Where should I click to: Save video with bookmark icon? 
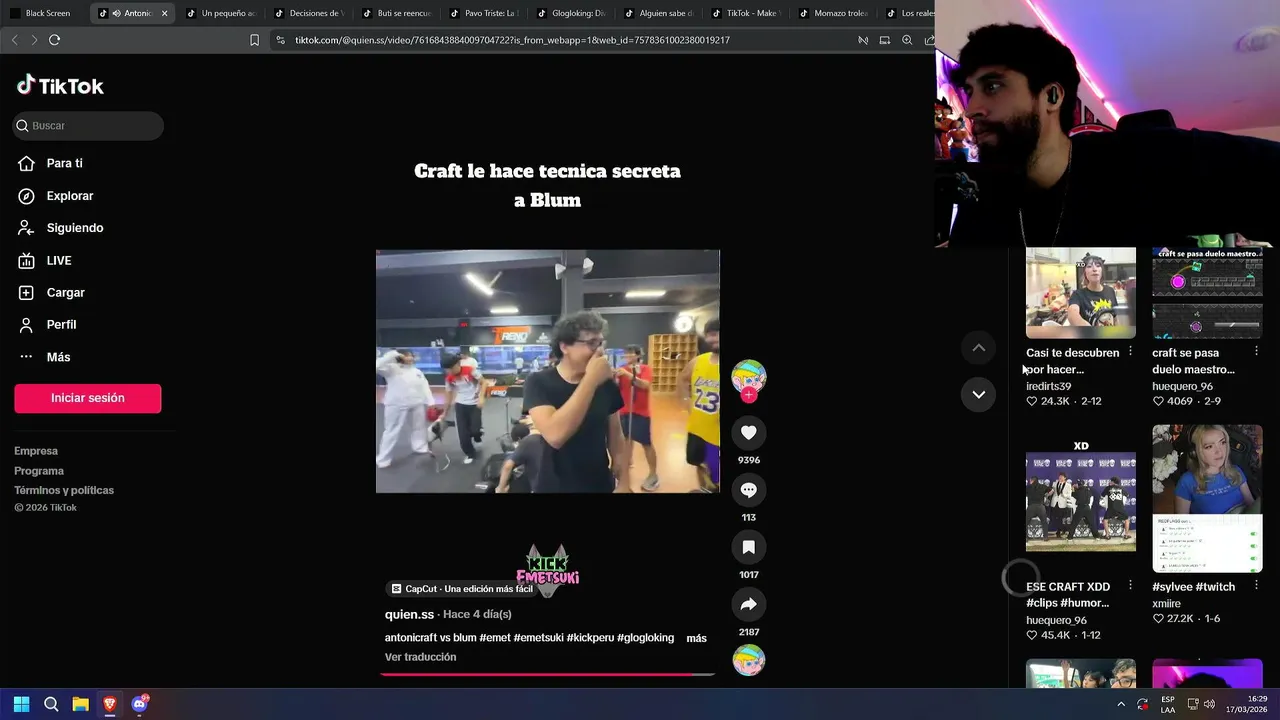pos(748,547)
